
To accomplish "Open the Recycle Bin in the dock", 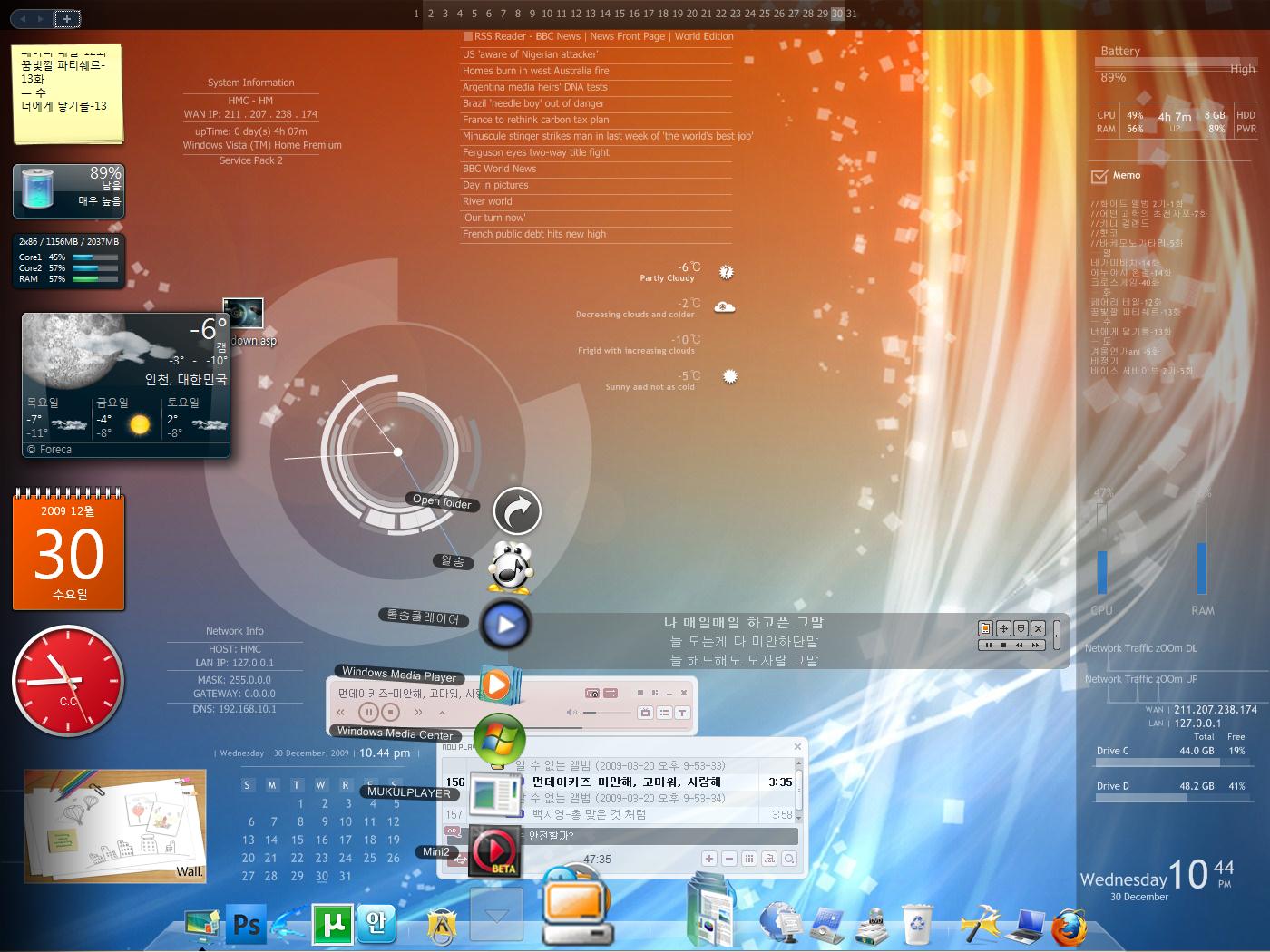I will (x=917, y=925).
